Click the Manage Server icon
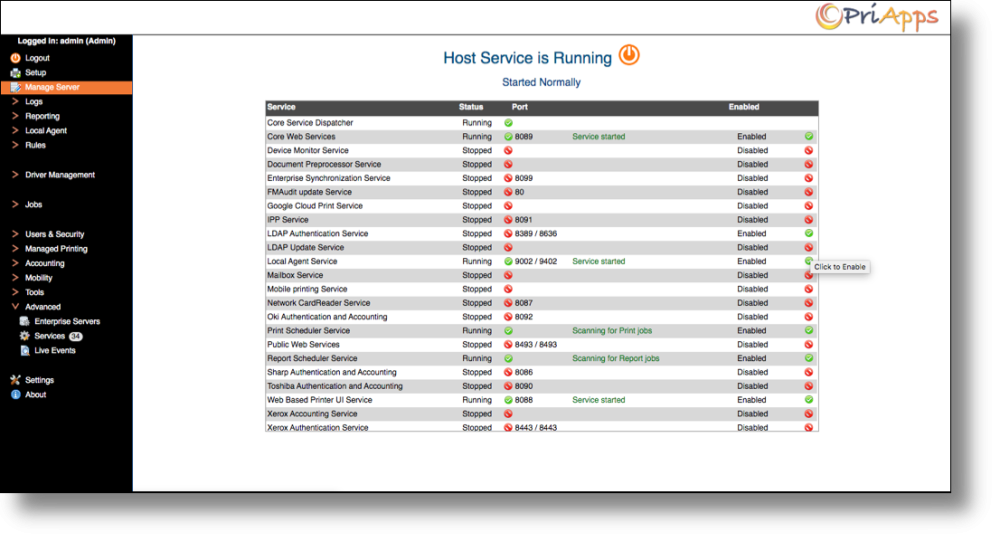This screenshot has width=1000, height=542. pyautogui.click(x=15, y=87)
